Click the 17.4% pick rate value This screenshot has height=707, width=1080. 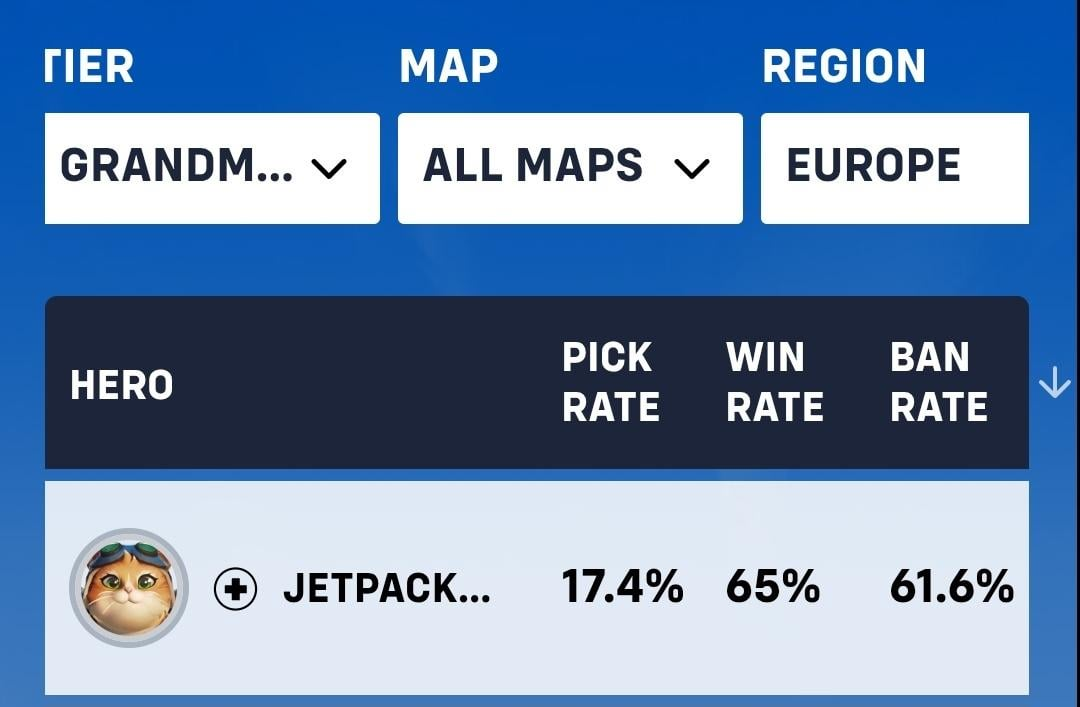[x=623, y=587]
